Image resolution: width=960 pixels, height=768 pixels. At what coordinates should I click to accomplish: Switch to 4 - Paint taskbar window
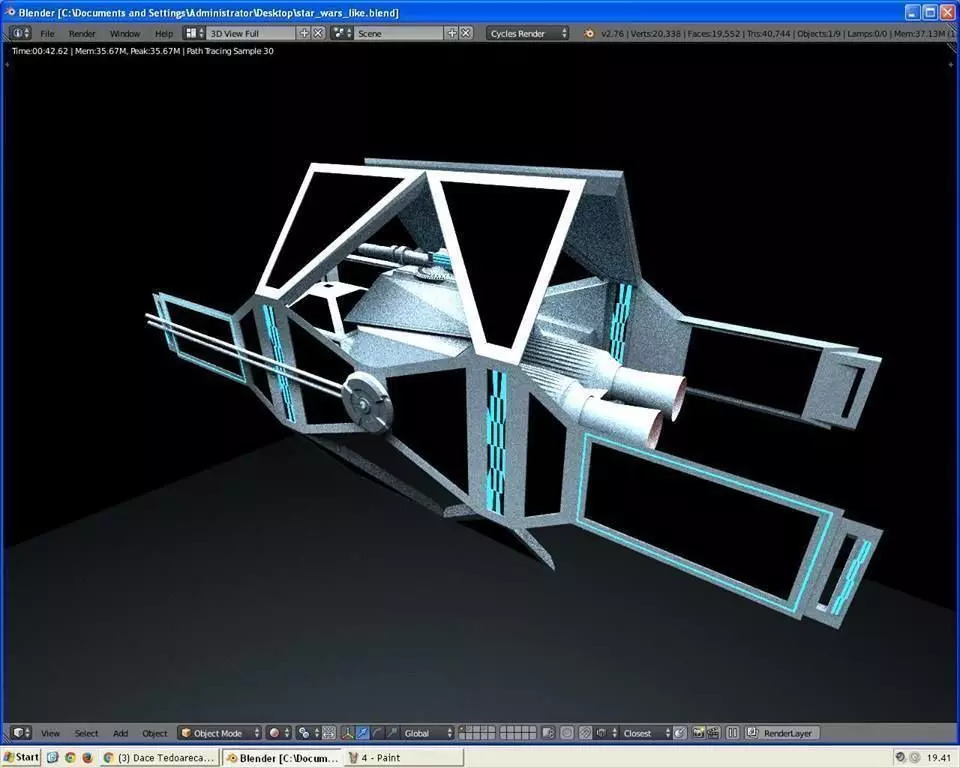point(404,758)
